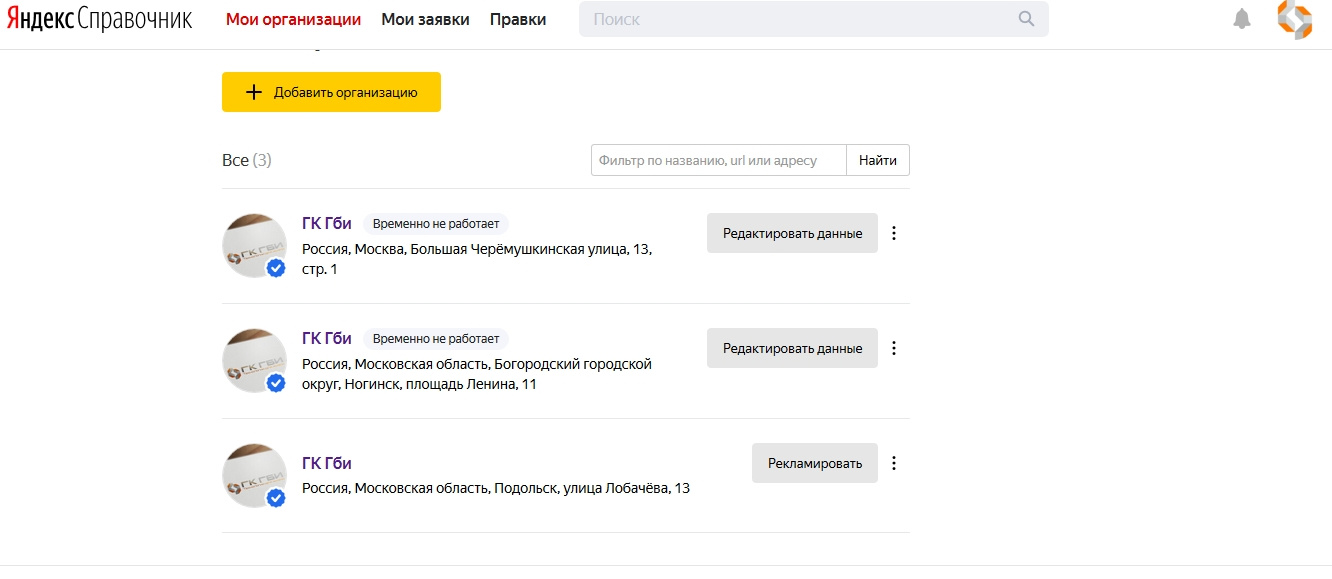Screen dimensions: 1332x579
Task: Open options menu for Подольск organization
Action: pyautogui.click(x=894, y=463)
